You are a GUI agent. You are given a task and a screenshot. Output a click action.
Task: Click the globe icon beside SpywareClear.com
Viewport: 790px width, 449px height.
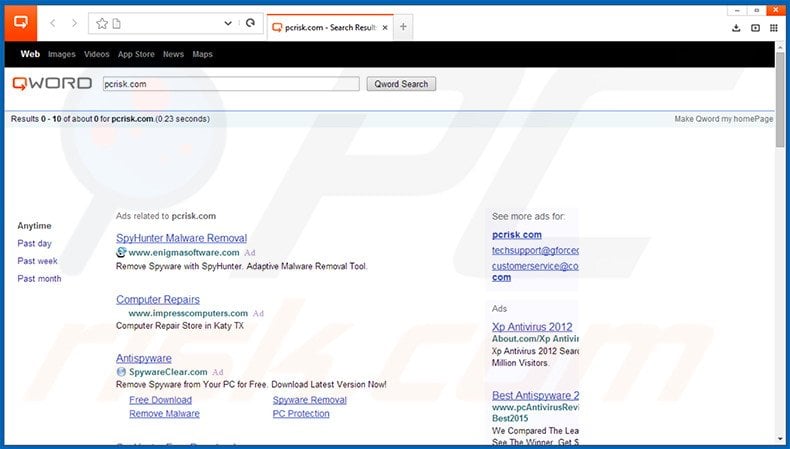(121, 372)
